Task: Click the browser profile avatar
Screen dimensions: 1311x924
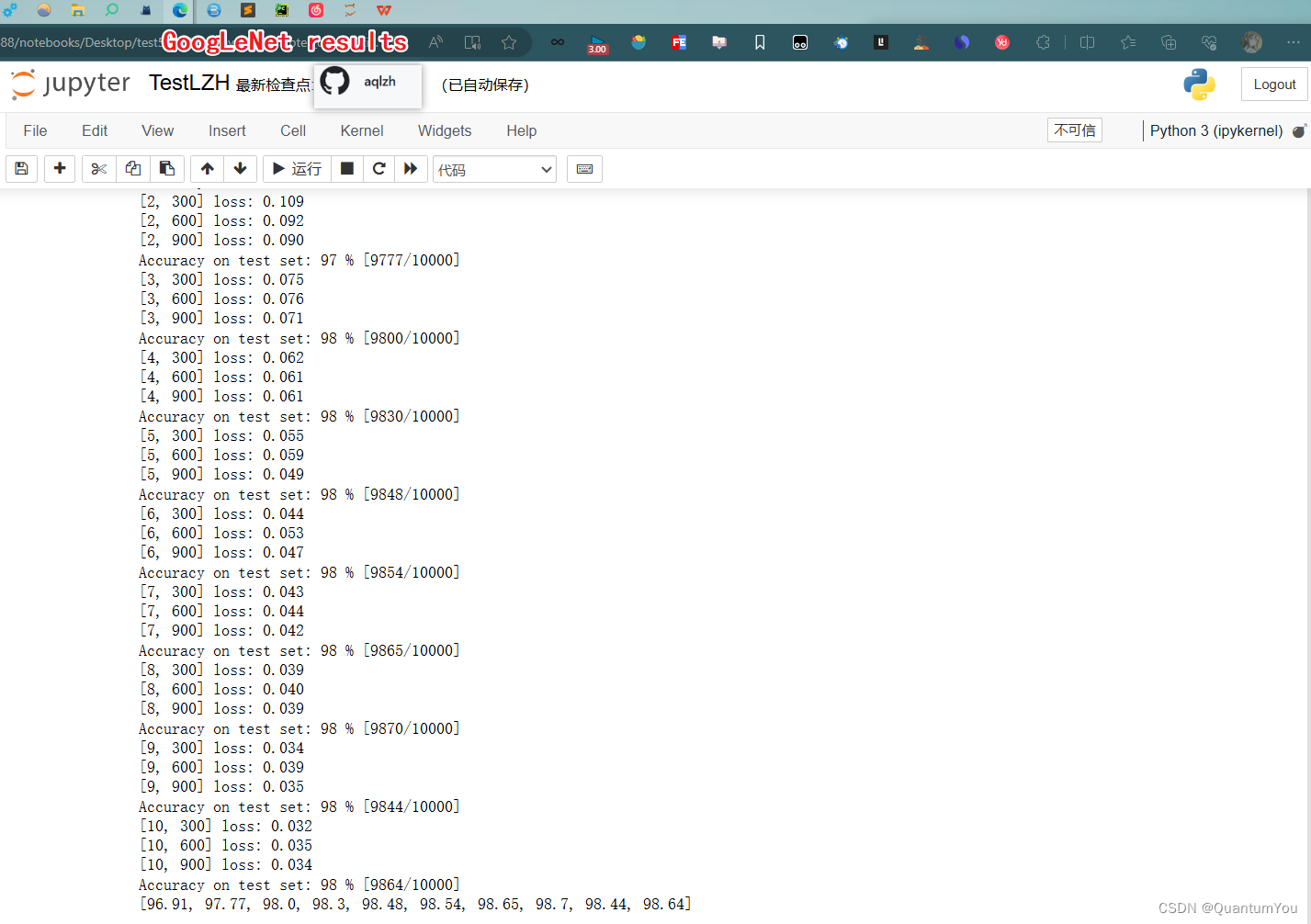Action: point(1251,42)
